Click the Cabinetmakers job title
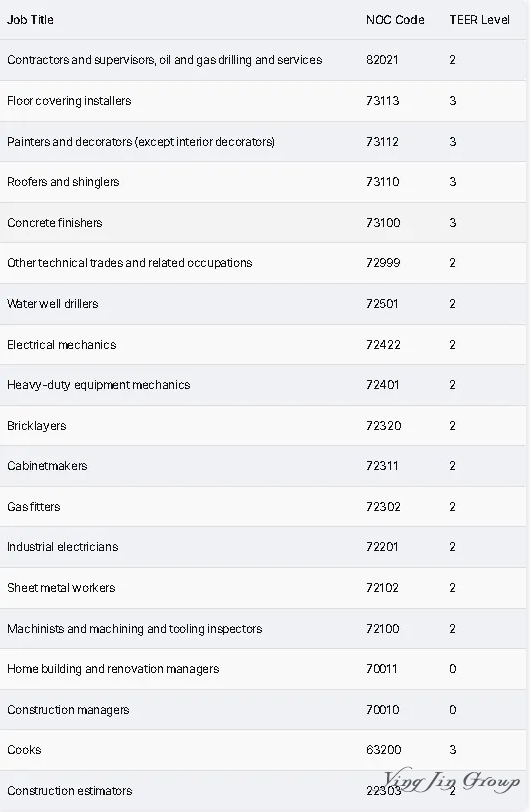Screen dimensions: 530x812 47,466
